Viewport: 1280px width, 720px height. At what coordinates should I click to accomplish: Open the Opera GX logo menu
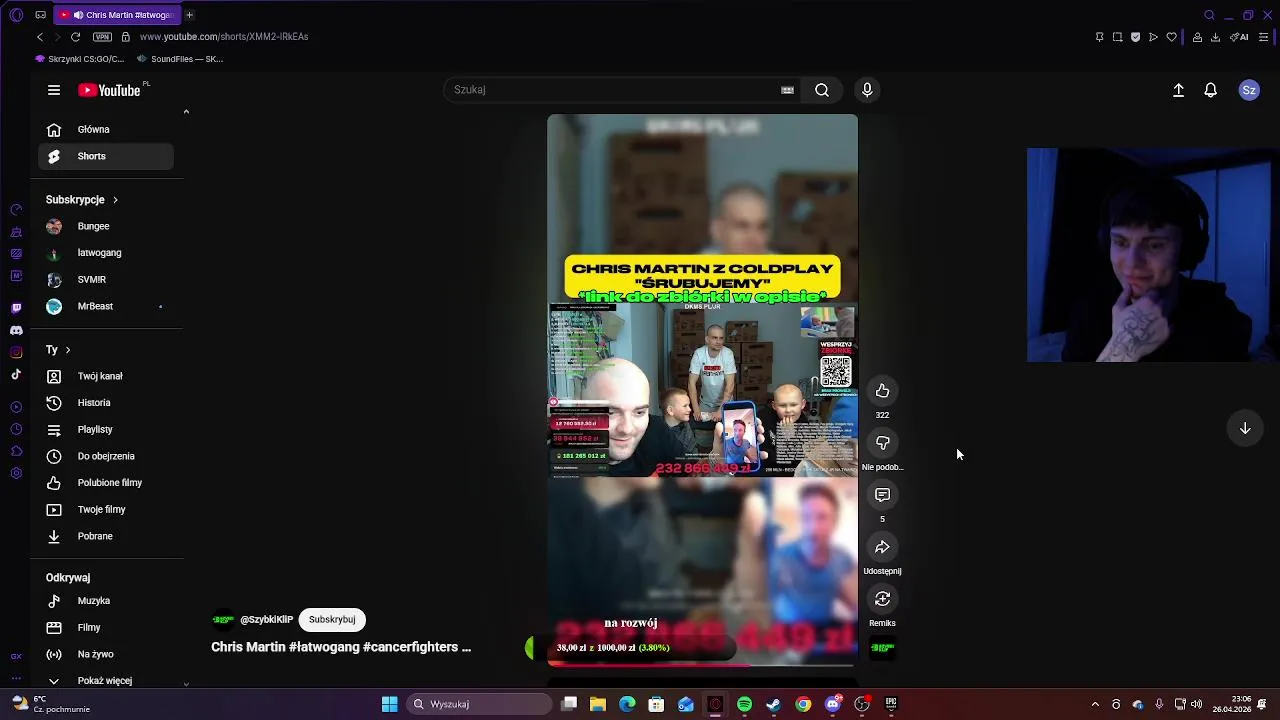[15, 15]
